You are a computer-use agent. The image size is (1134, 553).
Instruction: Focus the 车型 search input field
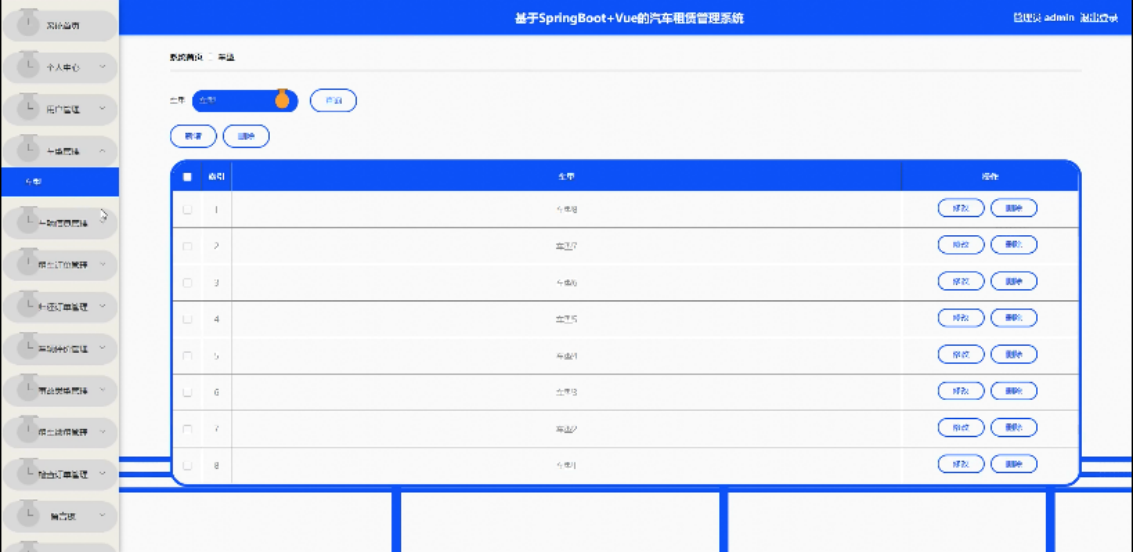[x=245, y=100]
